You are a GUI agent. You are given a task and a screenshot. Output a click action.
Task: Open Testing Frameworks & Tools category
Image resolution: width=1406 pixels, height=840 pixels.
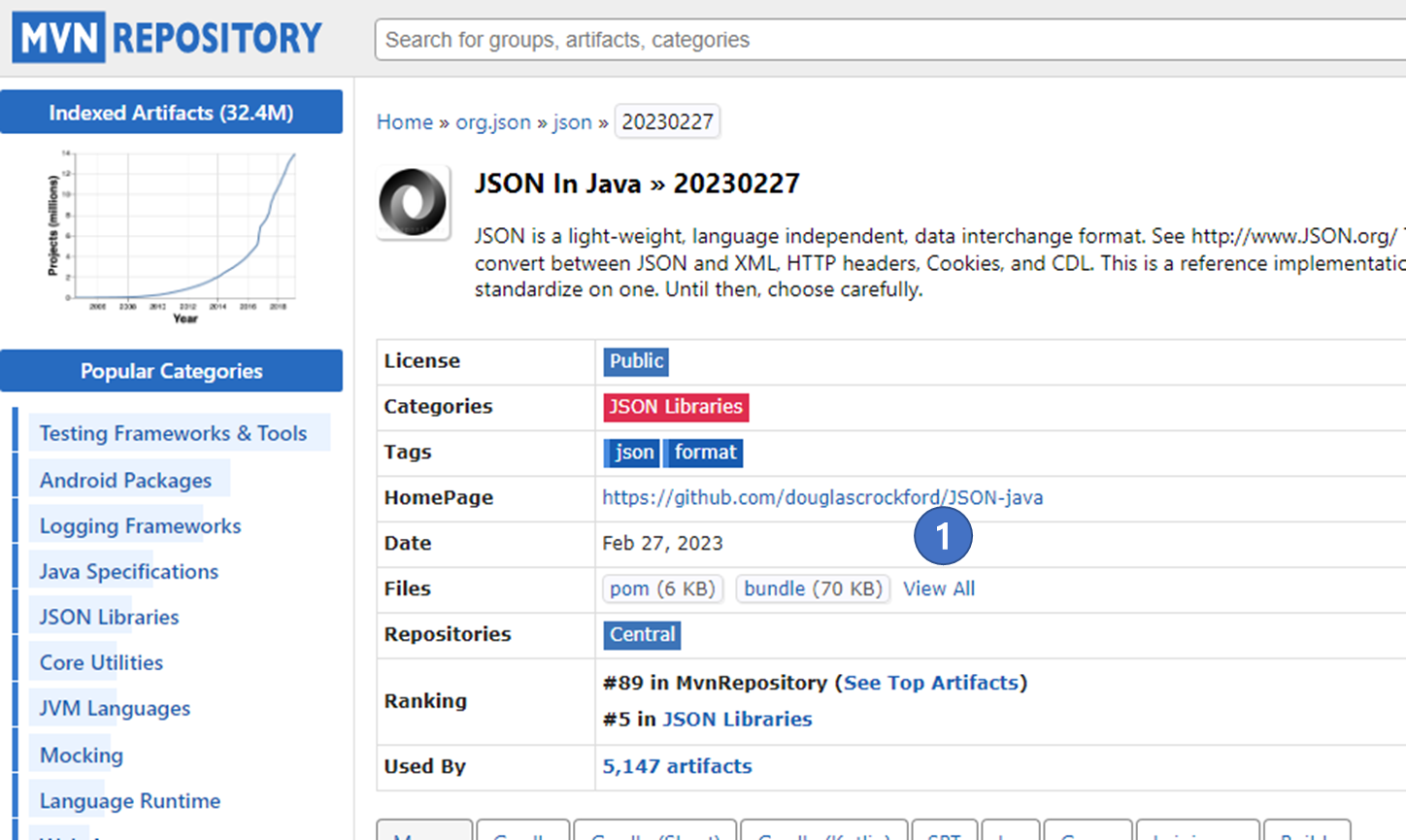(173, 433)
